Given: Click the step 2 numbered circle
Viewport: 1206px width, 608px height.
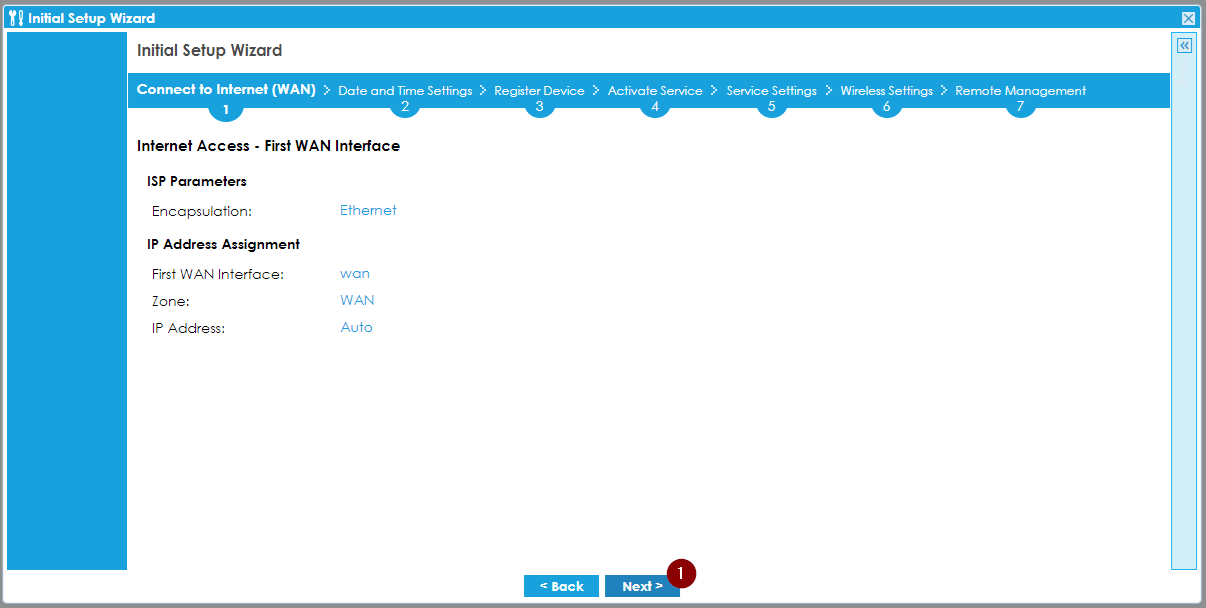Looking at the screenshot, I should click(405, 107).
